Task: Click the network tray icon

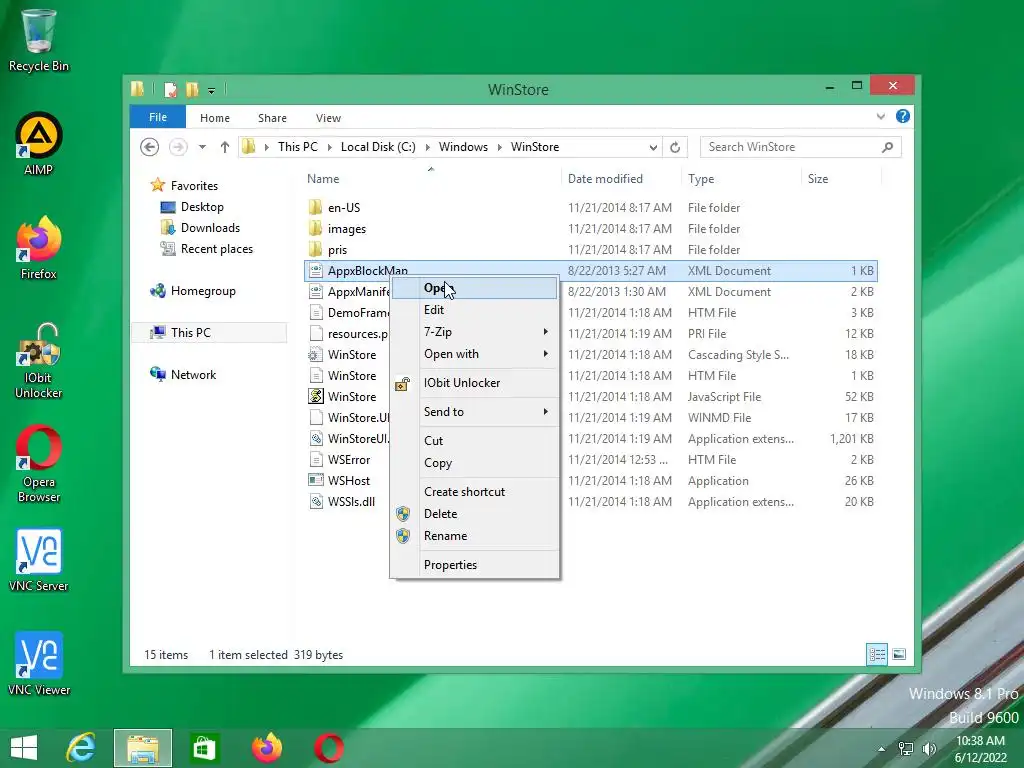Action: click(906, 748)
